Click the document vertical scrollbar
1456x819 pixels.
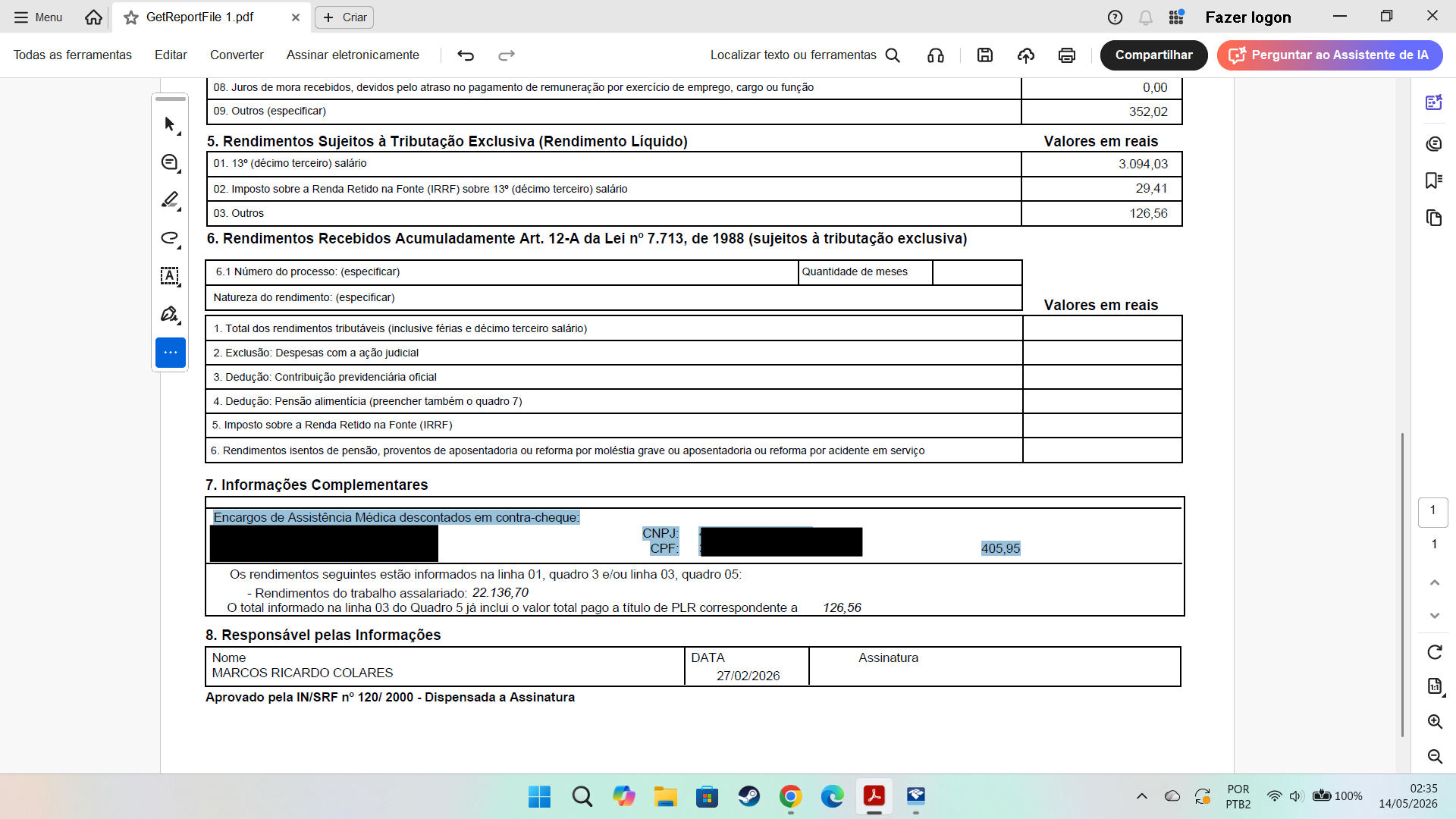(1402, 584)
